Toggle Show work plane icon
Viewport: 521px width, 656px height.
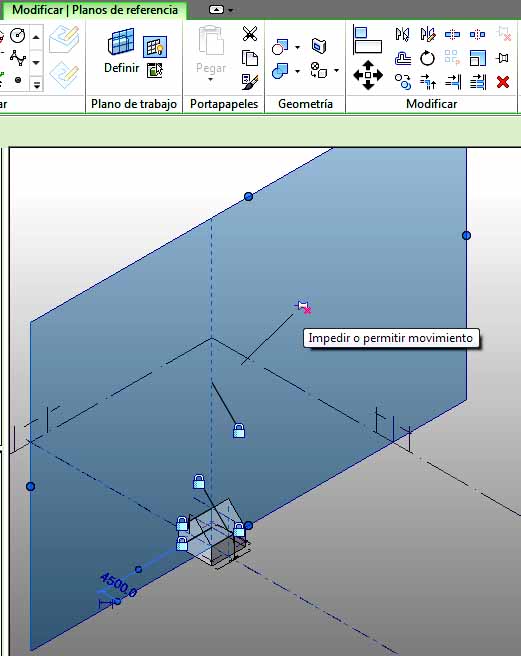pos(155,46)
